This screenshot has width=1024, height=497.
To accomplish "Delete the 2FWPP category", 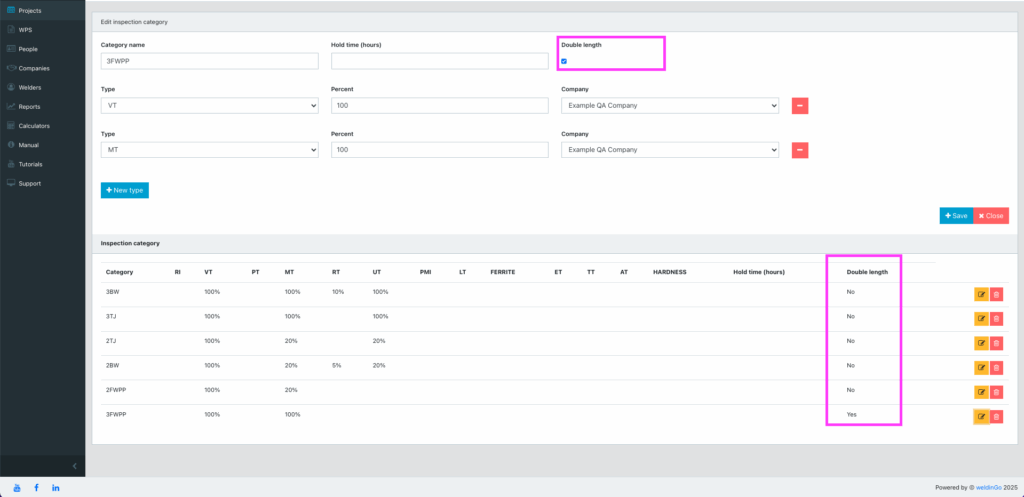I will point(996,392).
